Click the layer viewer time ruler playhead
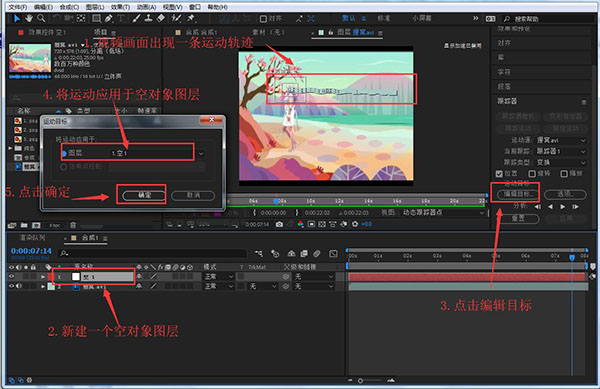The image size is (600, 389). point(276,200)
